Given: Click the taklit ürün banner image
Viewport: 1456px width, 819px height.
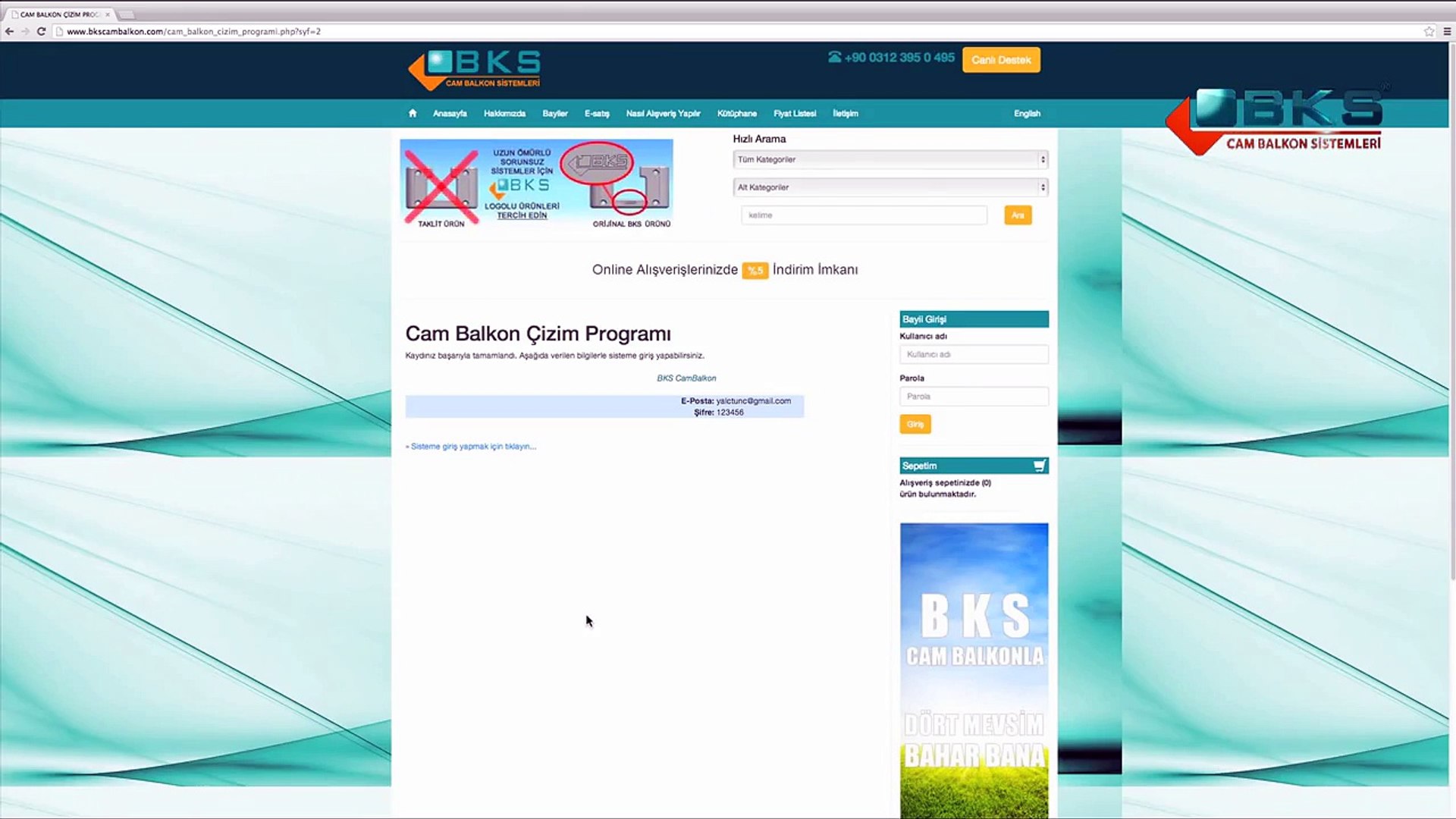Looking at the screenshot, I should 536,184.
